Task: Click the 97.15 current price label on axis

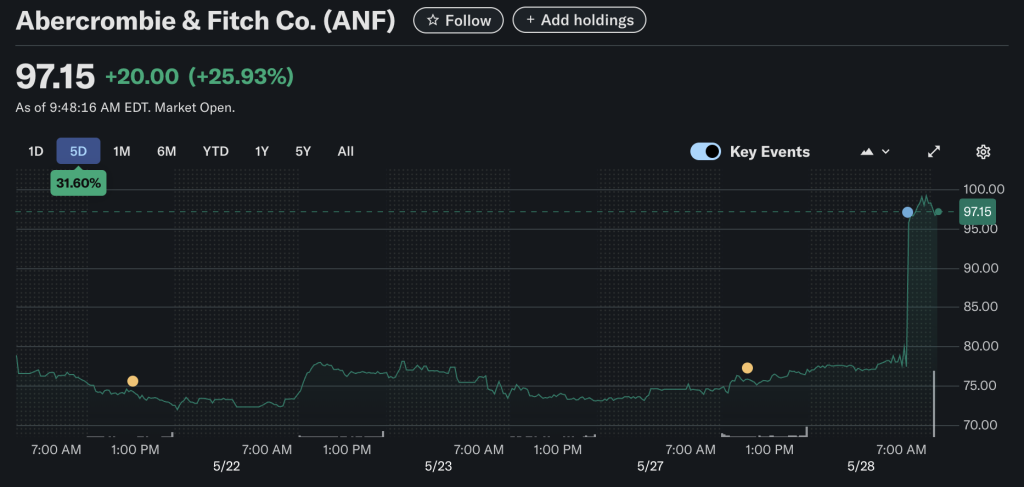Action: pos(977,212)
